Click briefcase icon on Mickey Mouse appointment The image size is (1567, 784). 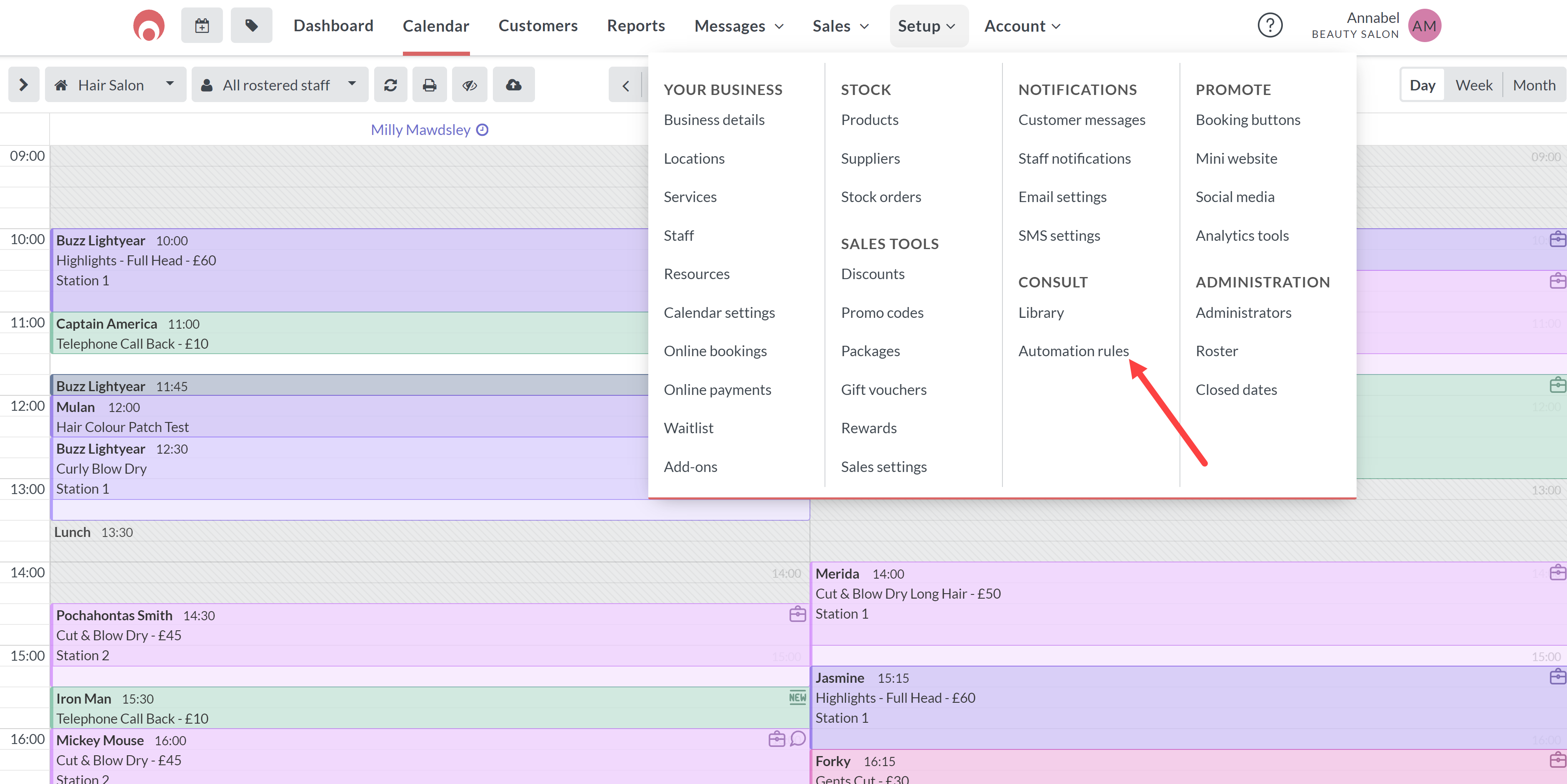point(777,739)
